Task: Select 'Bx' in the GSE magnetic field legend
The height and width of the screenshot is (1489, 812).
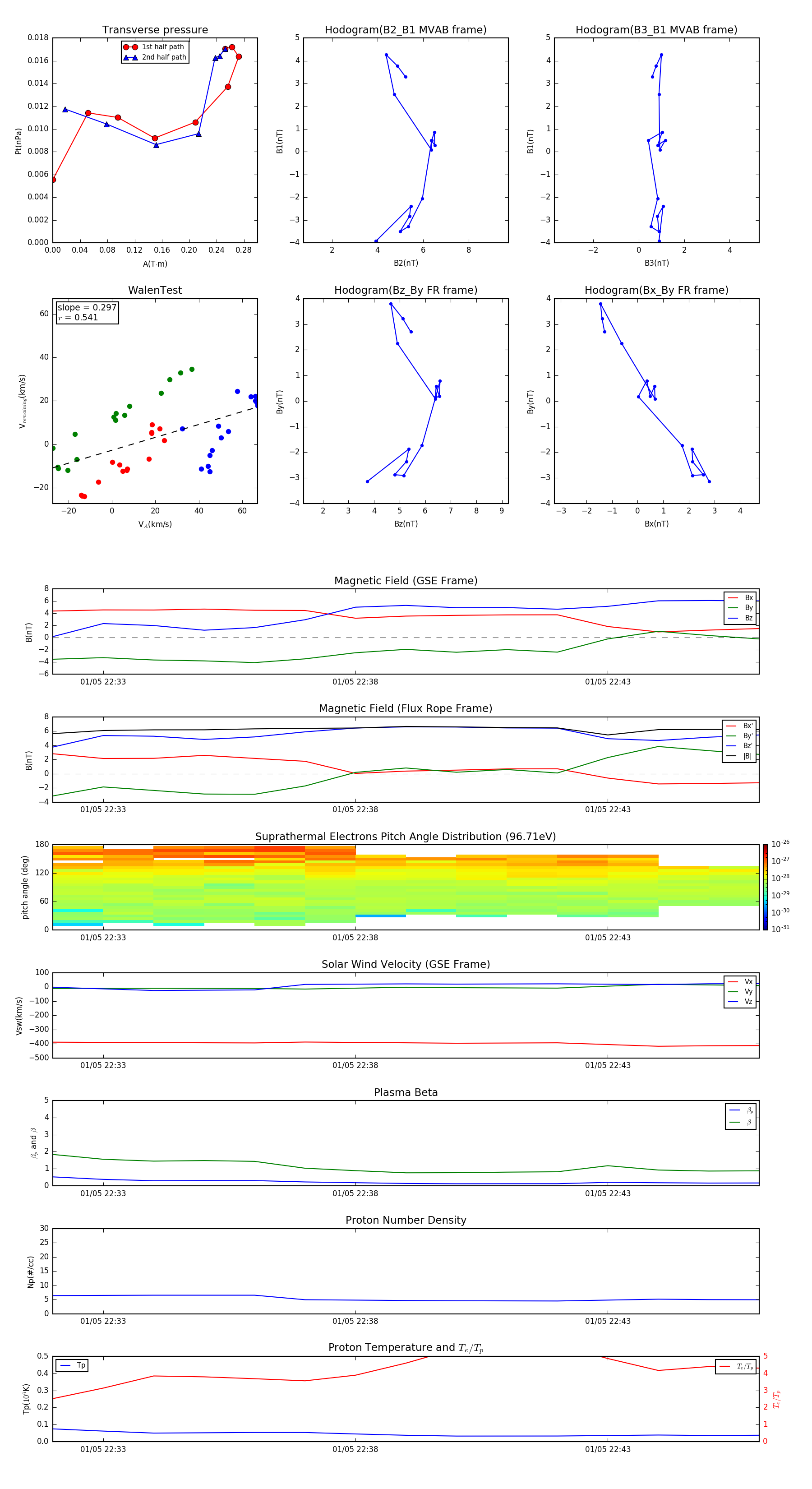Action: click(x=740, y=598)
